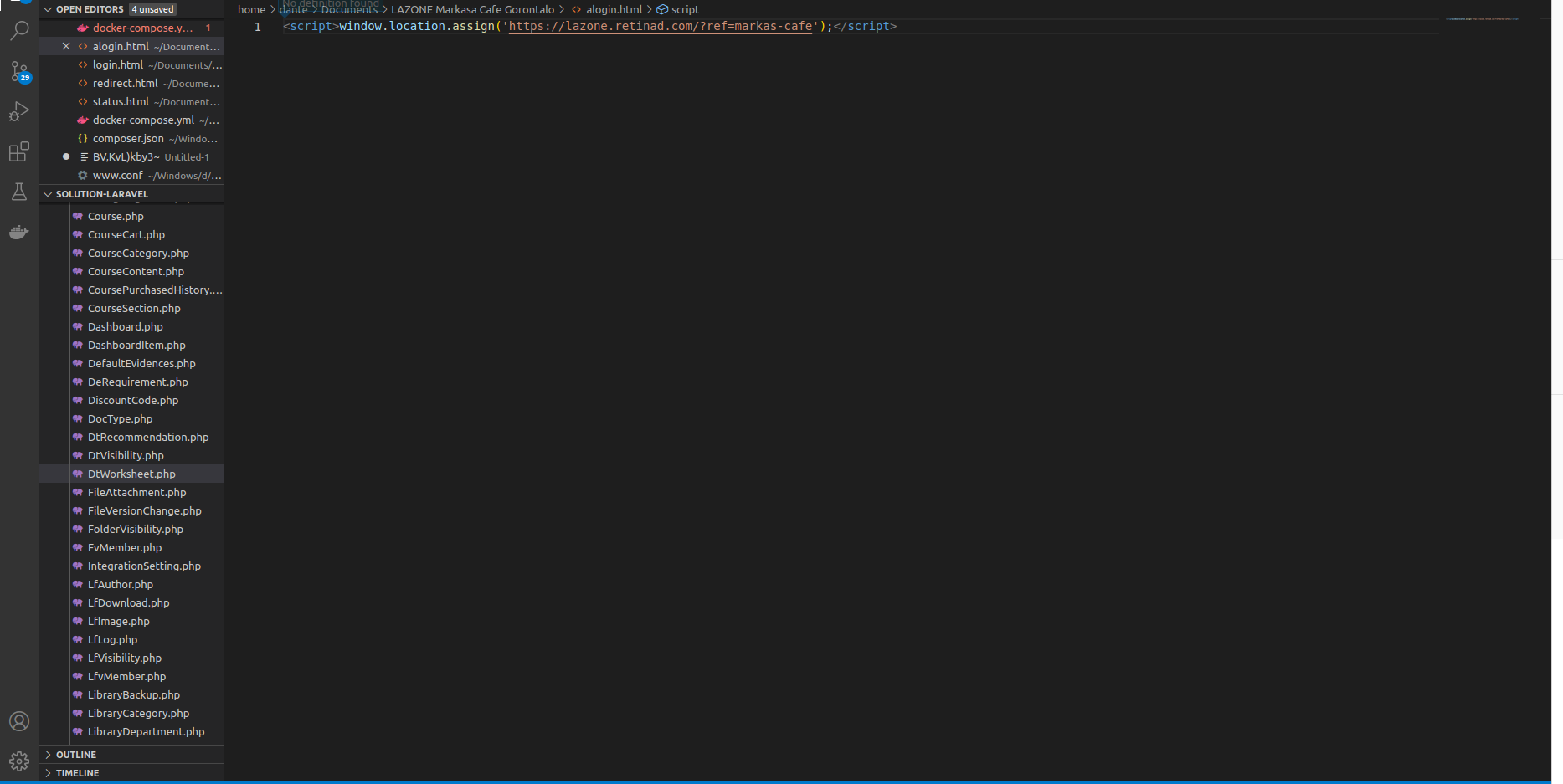Close the alogin.html editor

click(x=66, y=46)
